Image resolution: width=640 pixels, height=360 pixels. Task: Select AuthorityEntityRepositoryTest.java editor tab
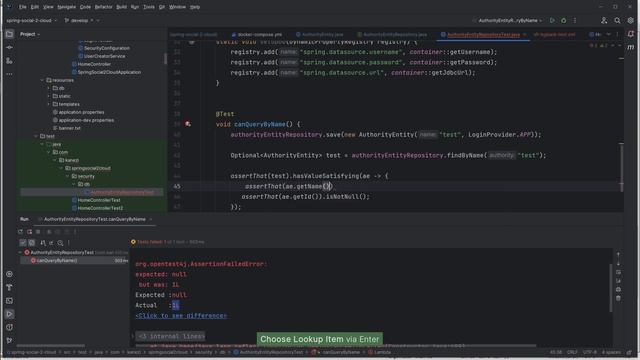pyautogui.click(x=484, y=35)
